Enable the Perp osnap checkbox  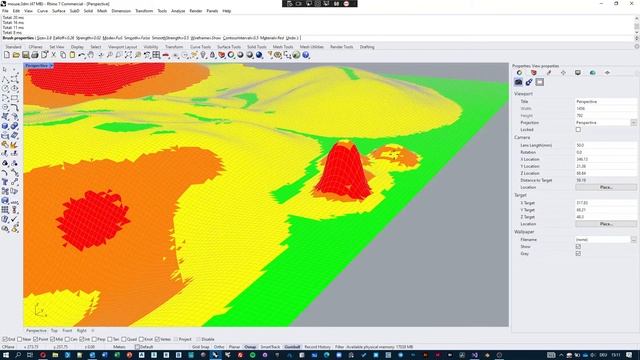pos(94,339)
